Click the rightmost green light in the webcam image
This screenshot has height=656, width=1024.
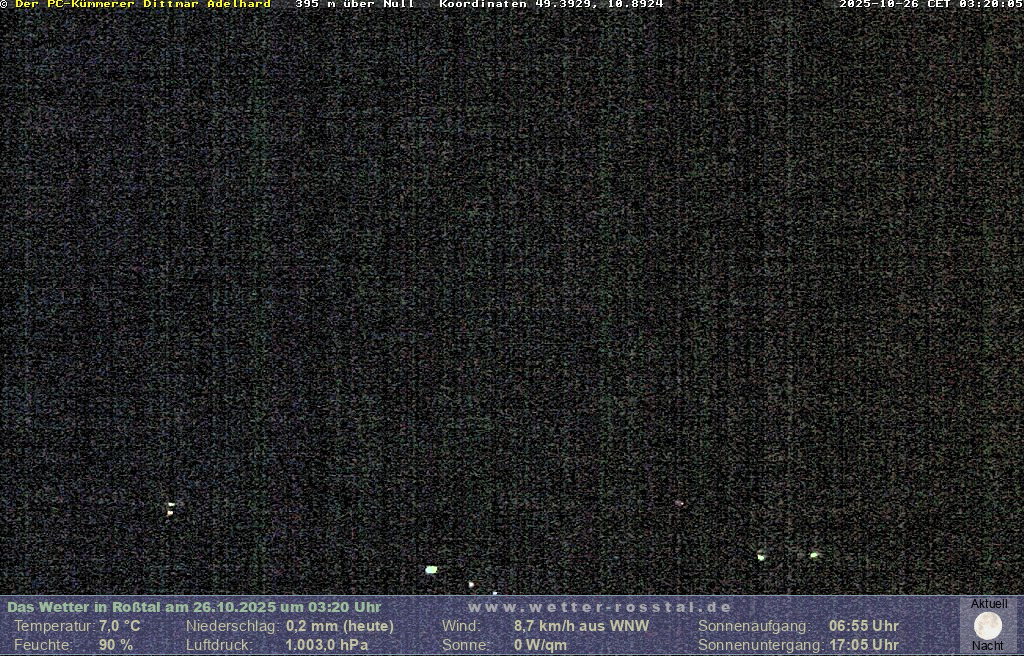click(x=815, y=554)
